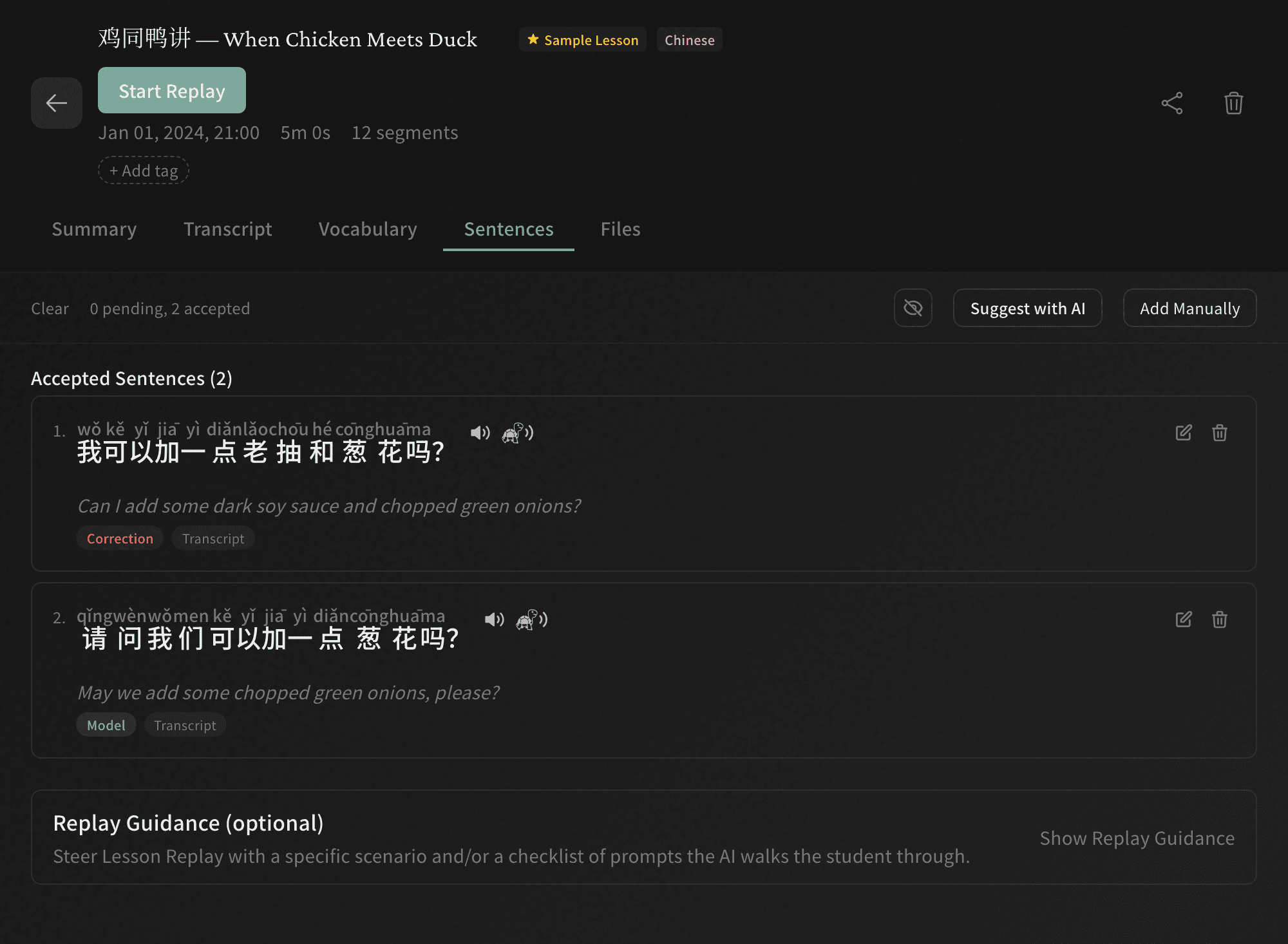Delete sentence 1 about dark soy sauce

[1220, 433]
